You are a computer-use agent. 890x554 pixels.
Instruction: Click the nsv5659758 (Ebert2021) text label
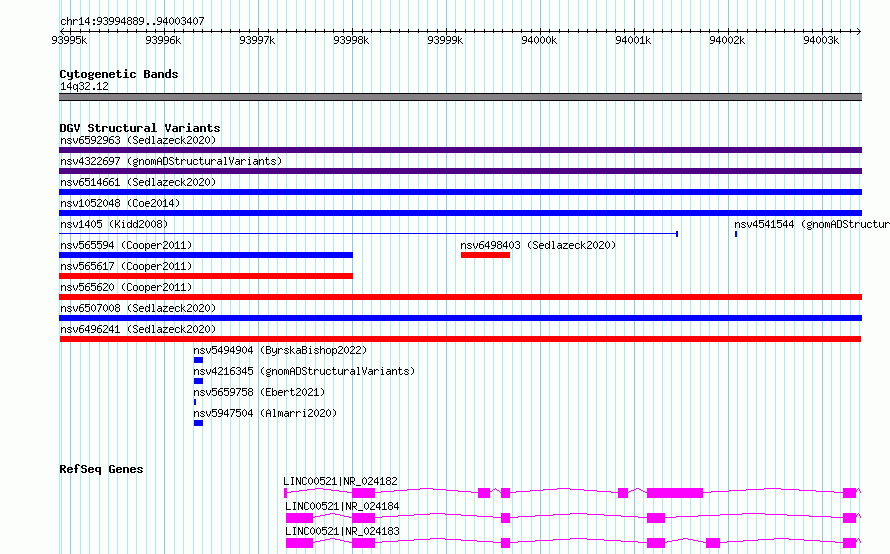[259, 392]
